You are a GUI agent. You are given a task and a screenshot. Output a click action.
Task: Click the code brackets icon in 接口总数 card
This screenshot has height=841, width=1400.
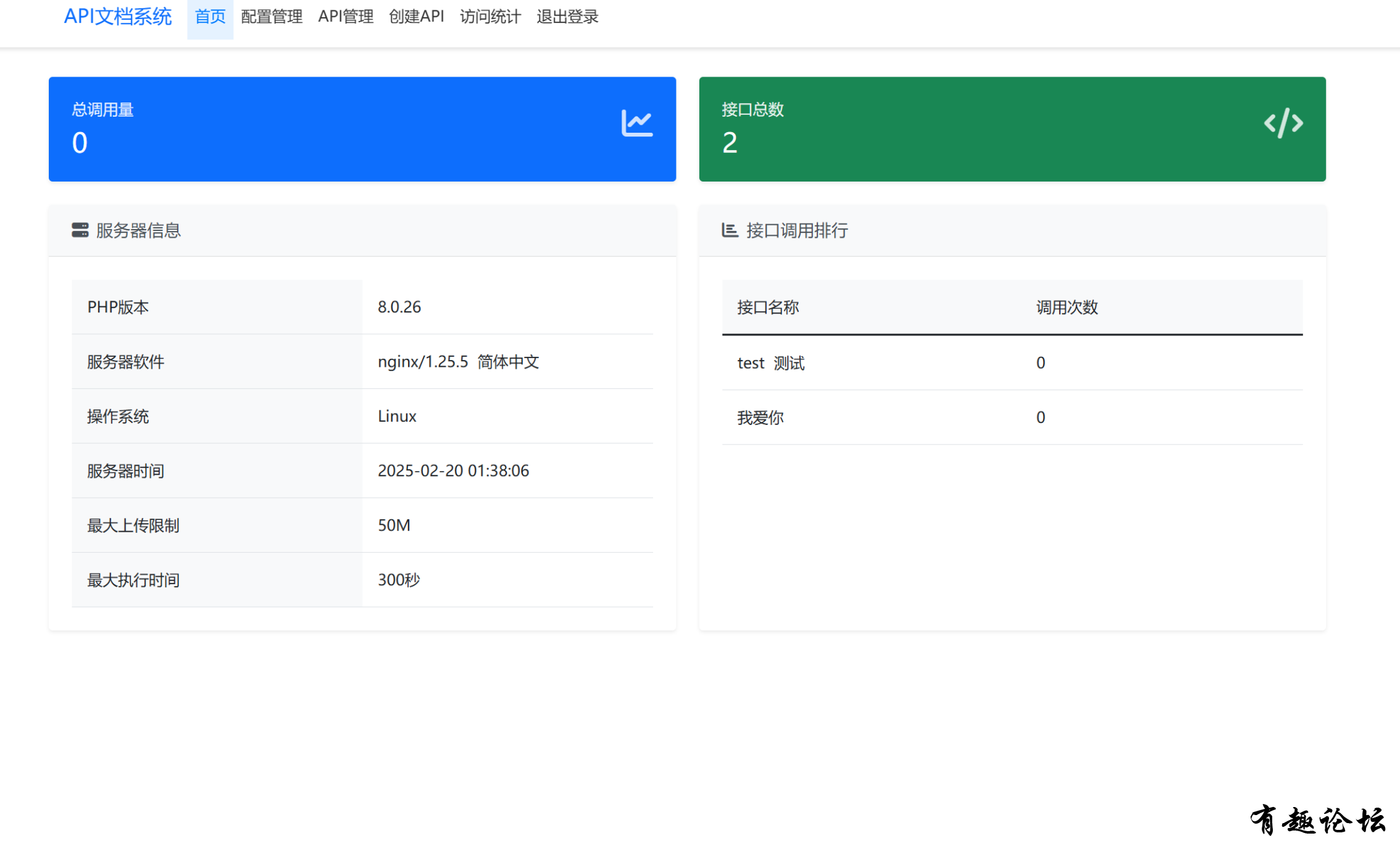pos(1283,123)
